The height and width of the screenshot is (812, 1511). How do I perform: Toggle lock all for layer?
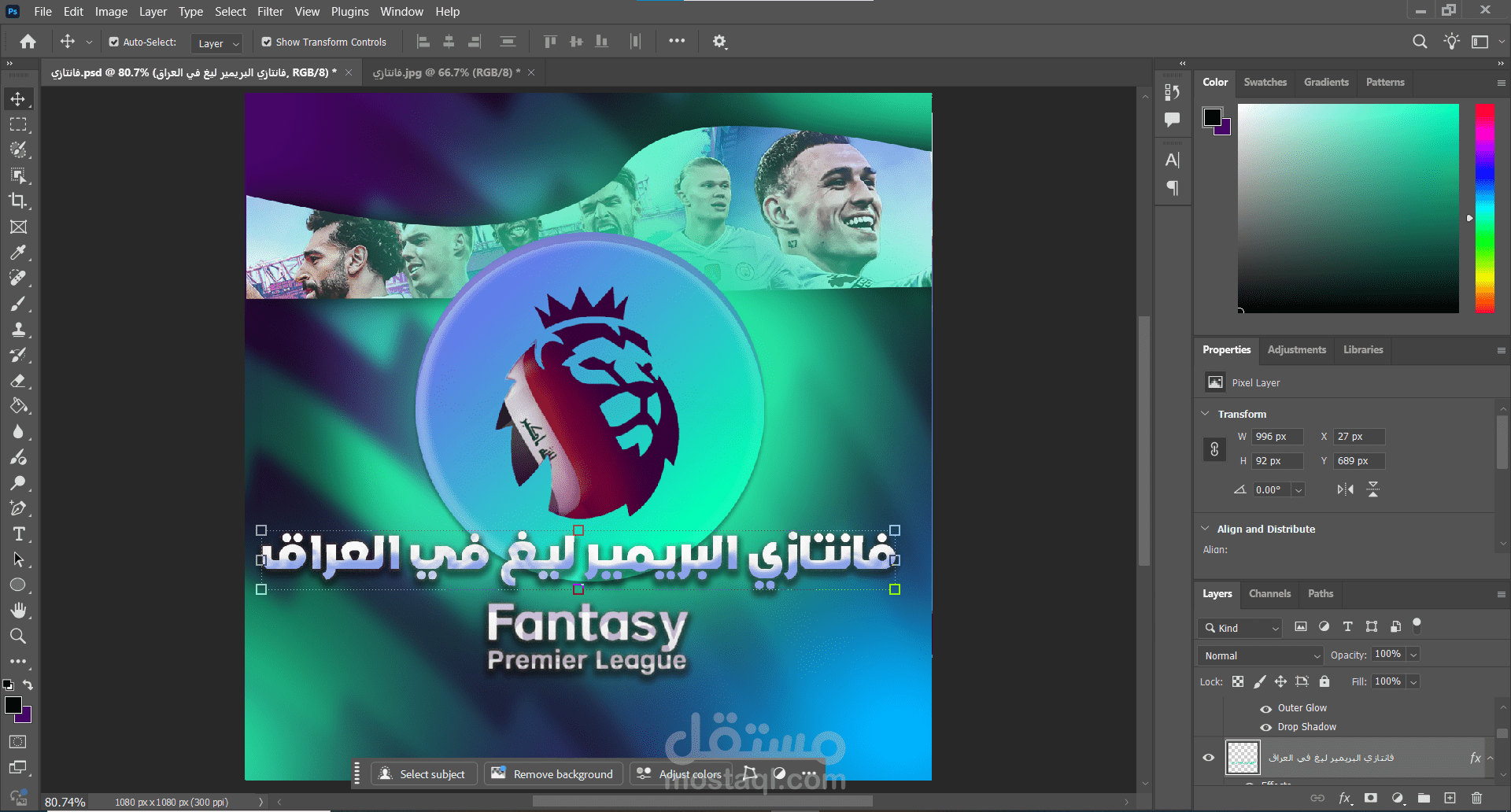click(x=1324, y=681)
